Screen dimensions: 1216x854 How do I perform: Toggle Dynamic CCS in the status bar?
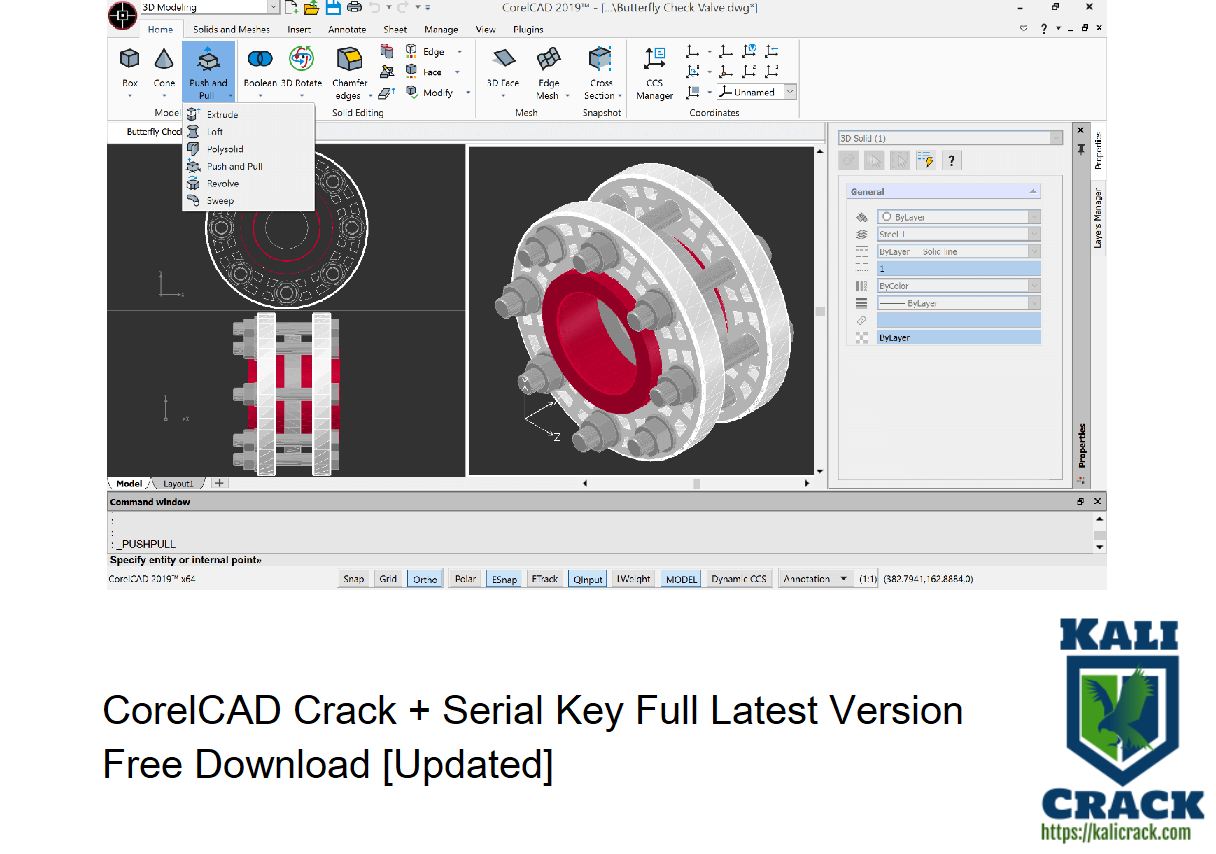pos(739,578)
